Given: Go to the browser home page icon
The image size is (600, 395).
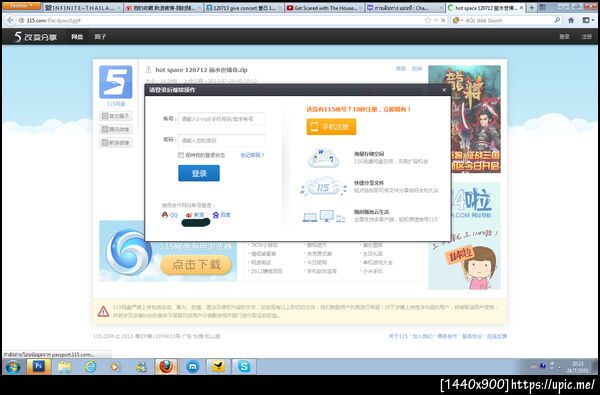Looking at the screenshot, I should (x=571, y=20).
